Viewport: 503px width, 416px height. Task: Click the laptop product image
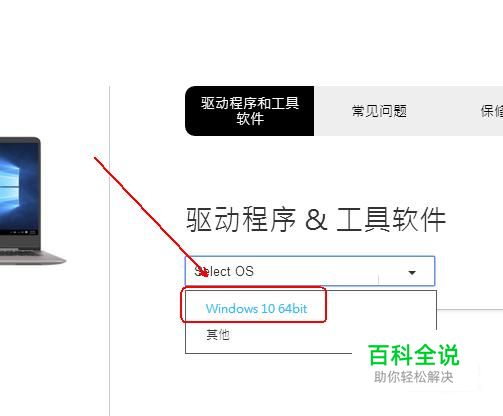30,201
